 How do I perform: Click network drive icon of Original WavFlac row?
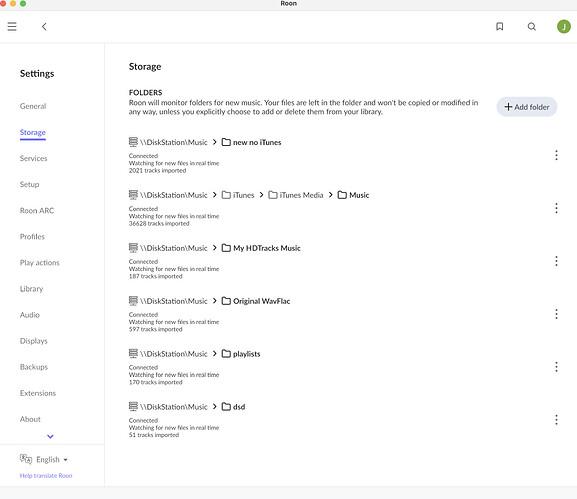[x=133, y=301]
